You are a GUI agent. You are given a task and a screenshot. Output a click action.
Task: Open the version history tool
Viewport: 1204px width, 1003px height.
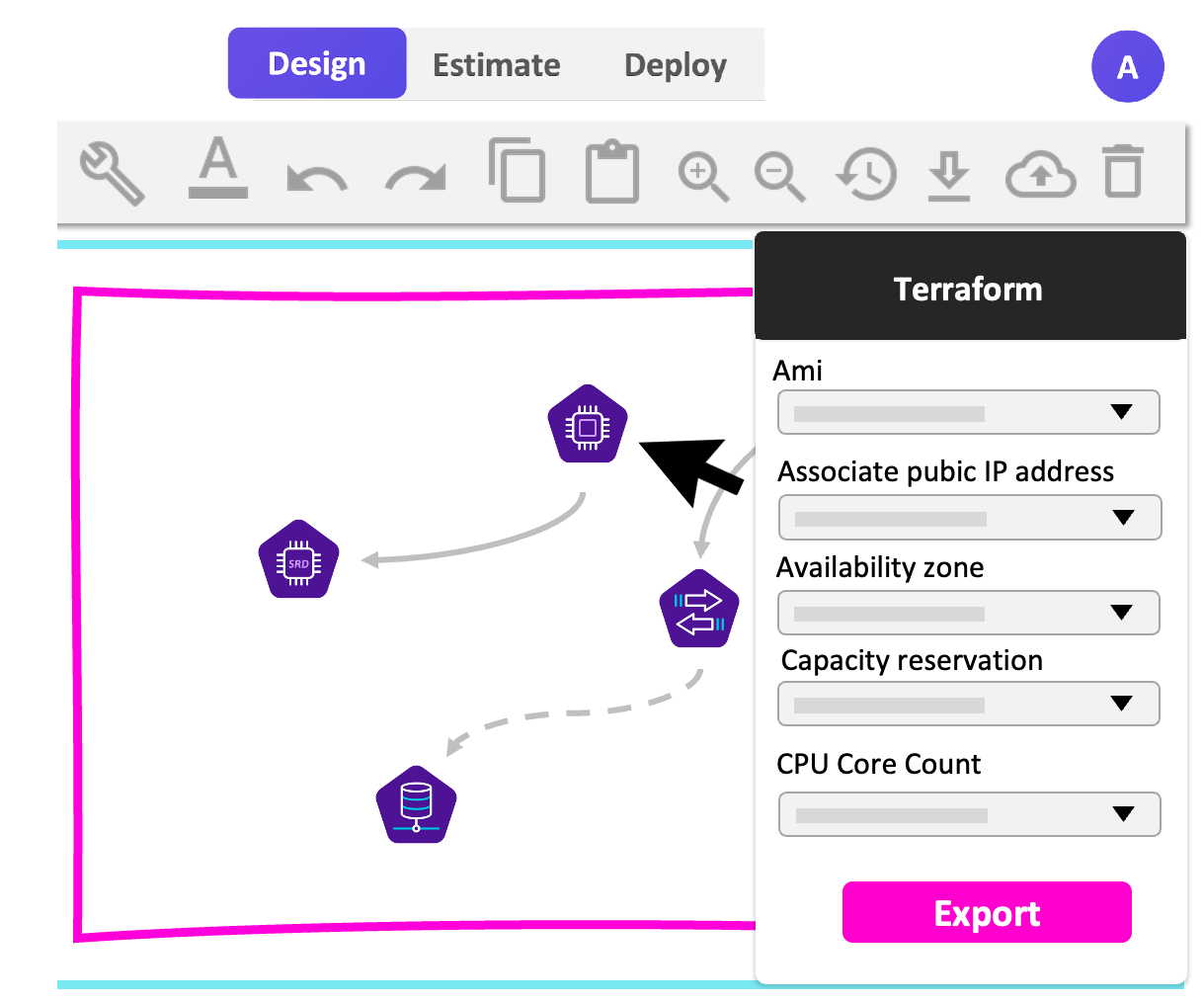(865, 175)
